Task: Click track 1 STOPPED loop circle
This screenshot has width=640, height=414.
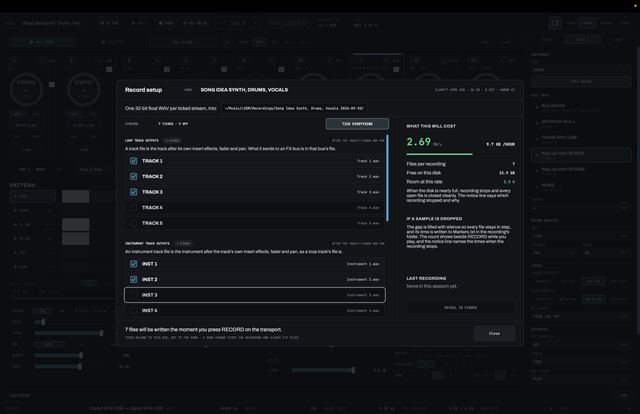Action: (26, 89)
